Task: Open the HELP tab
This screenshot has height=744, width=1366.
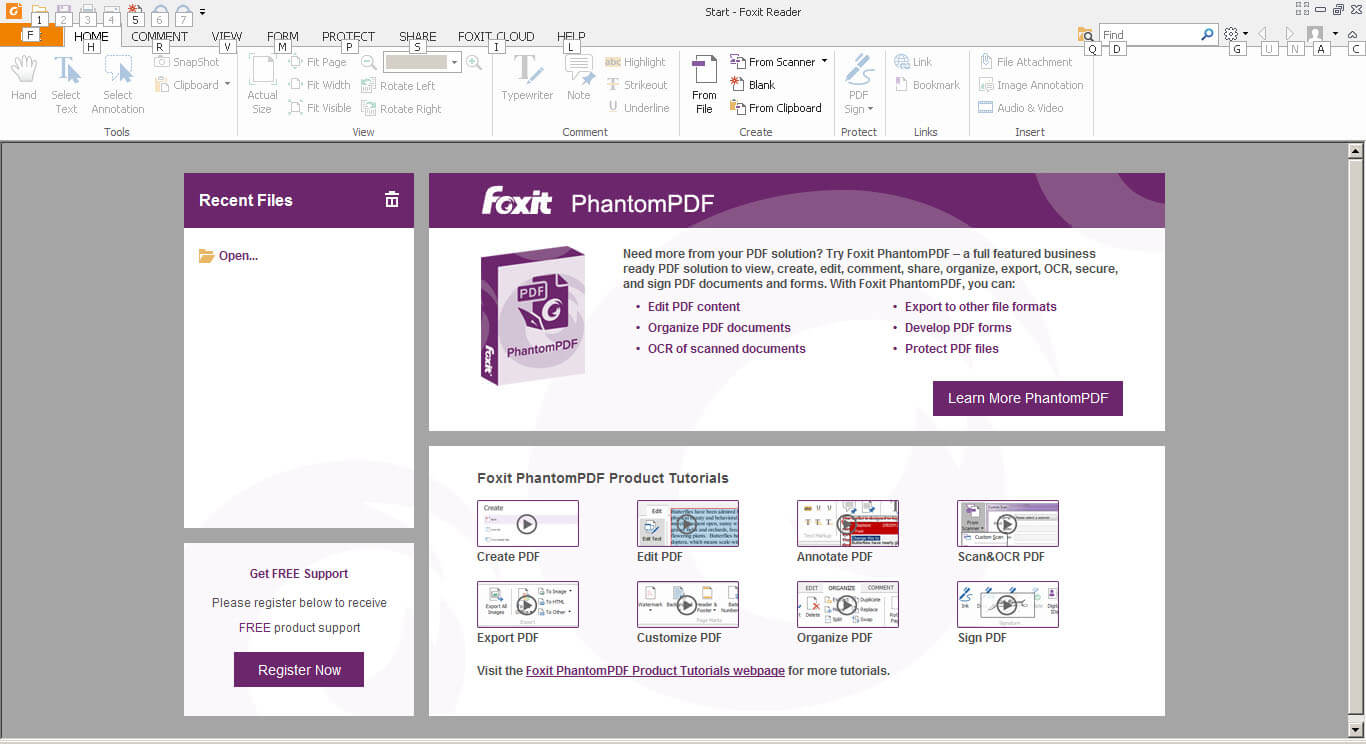Action: click(x=571, y=36)
